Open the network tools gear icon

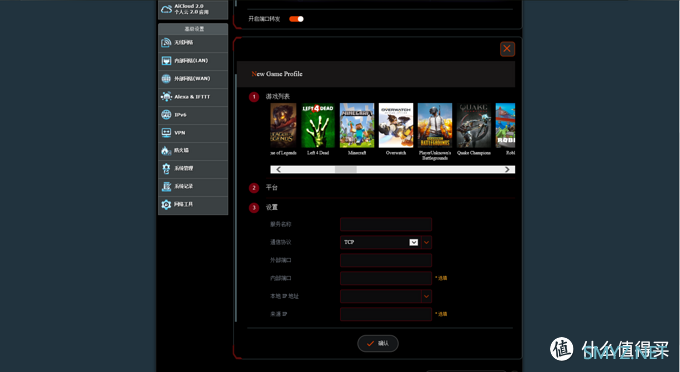(166, 204)
